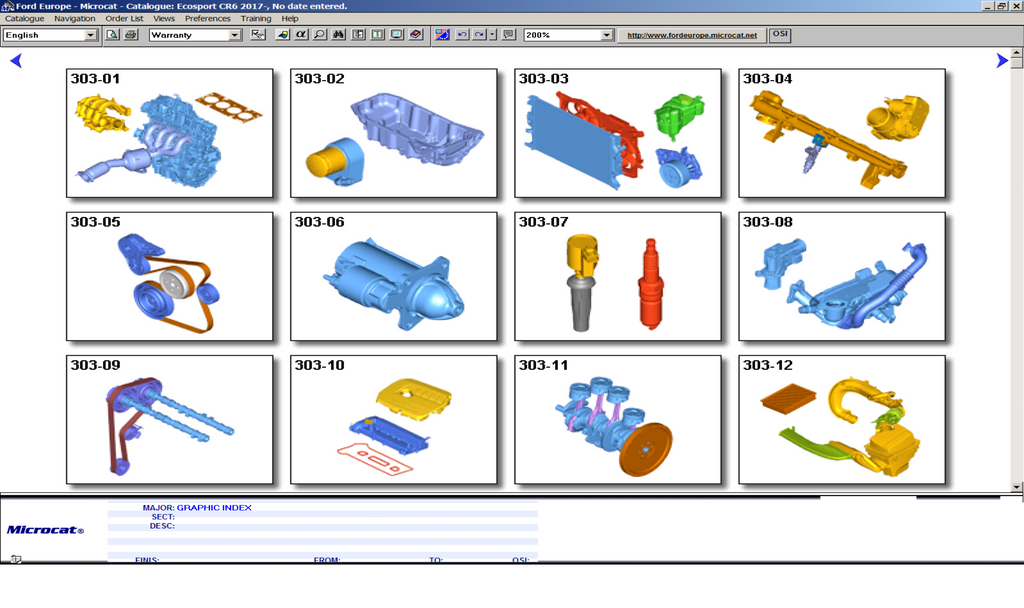
Task: Click the GRAPHIC INDEX link
Action: [x=214, y=507]
